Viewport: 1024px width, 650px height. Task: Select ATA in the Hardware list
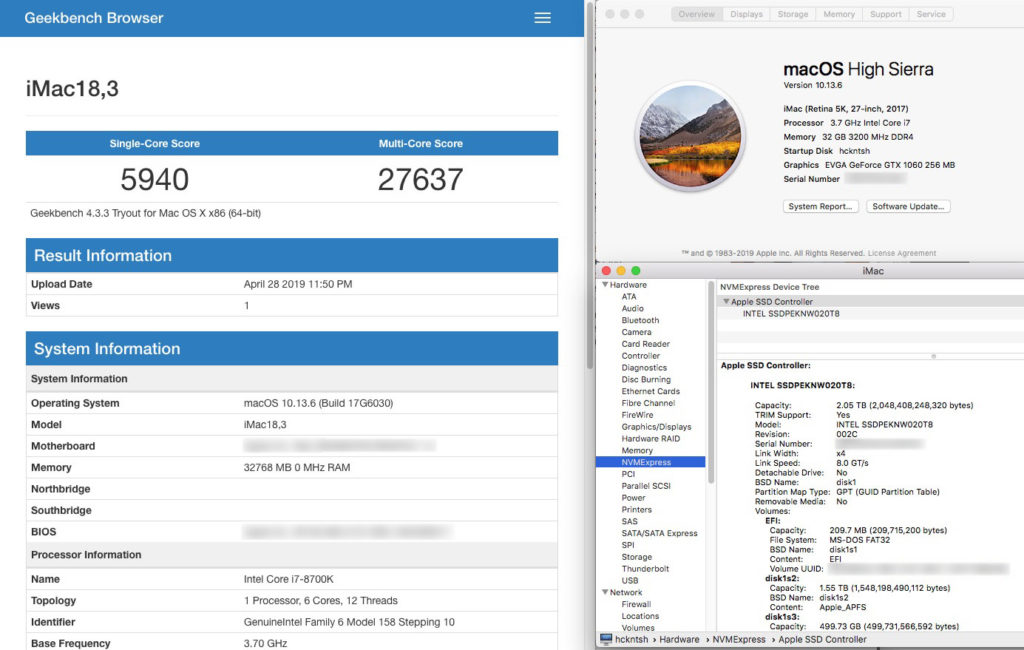pos(628,297)
